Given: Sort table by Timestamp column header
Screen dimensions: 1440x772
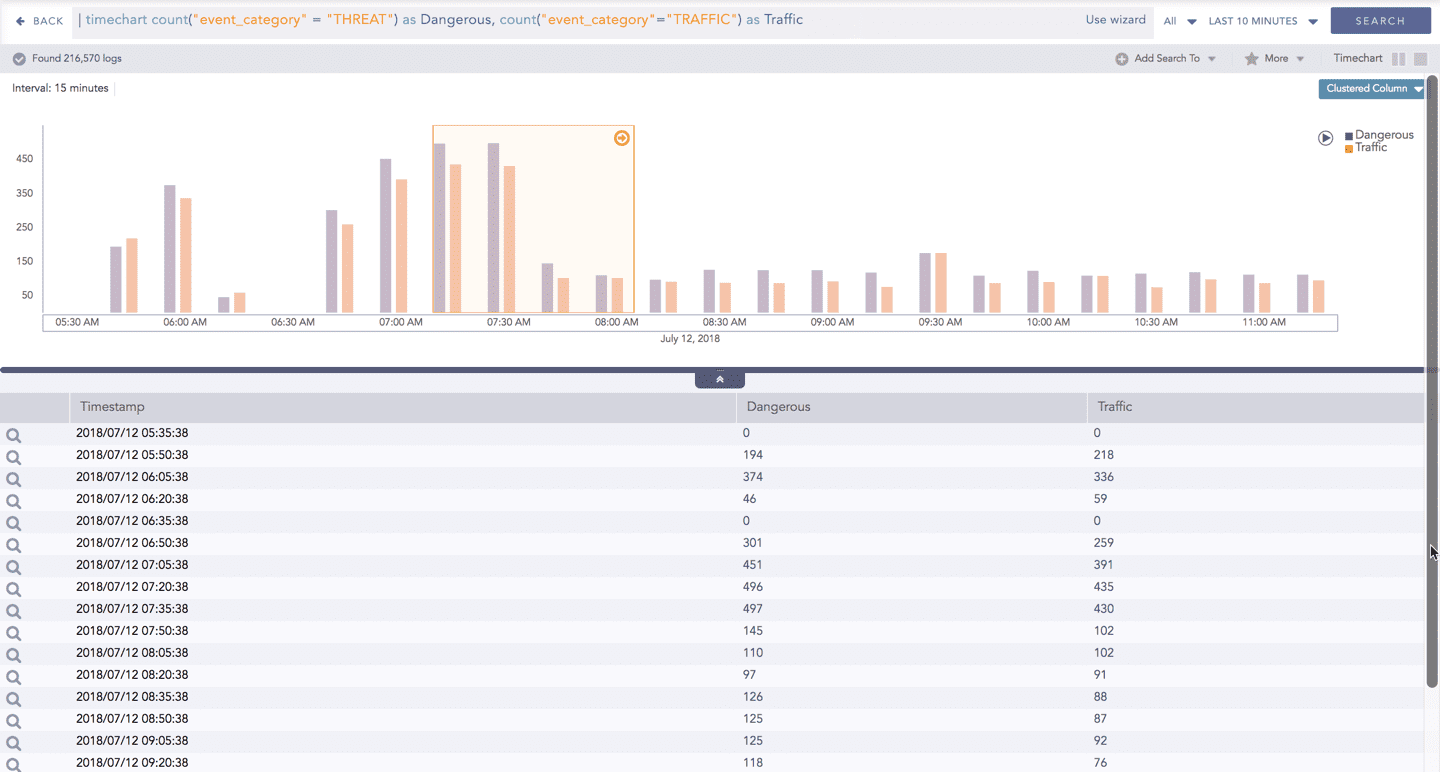Looking at the screenshot, I should [x=112, y=407].
